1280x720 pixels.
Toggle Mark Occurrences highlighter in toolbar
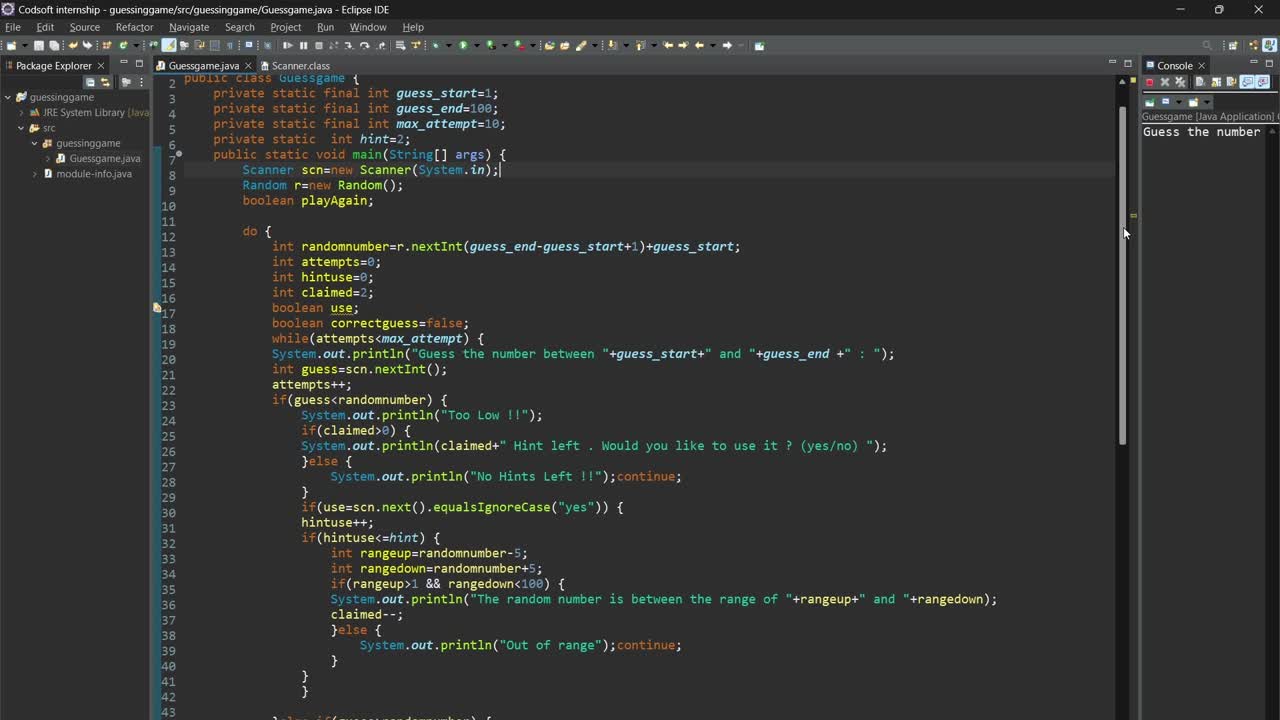[169, 45]
